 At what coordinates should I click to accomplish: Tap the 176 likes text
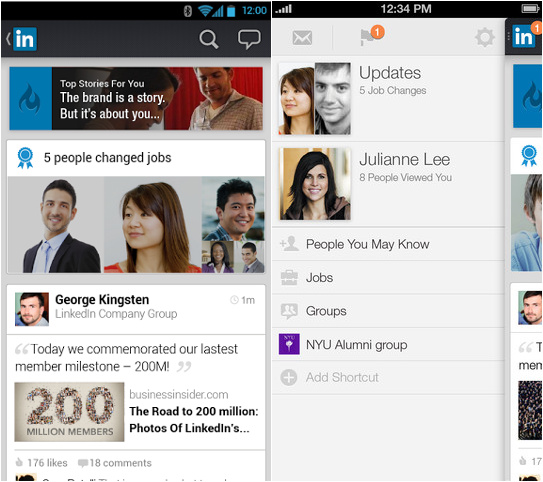[47, 463]
